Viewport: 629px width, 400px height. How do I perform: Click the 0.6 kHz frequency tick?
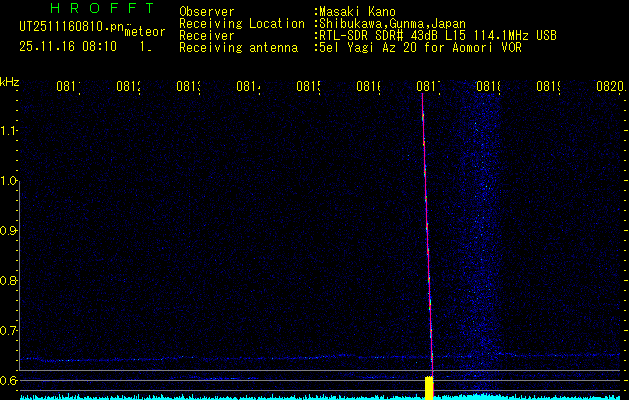[x=10, y=380]
